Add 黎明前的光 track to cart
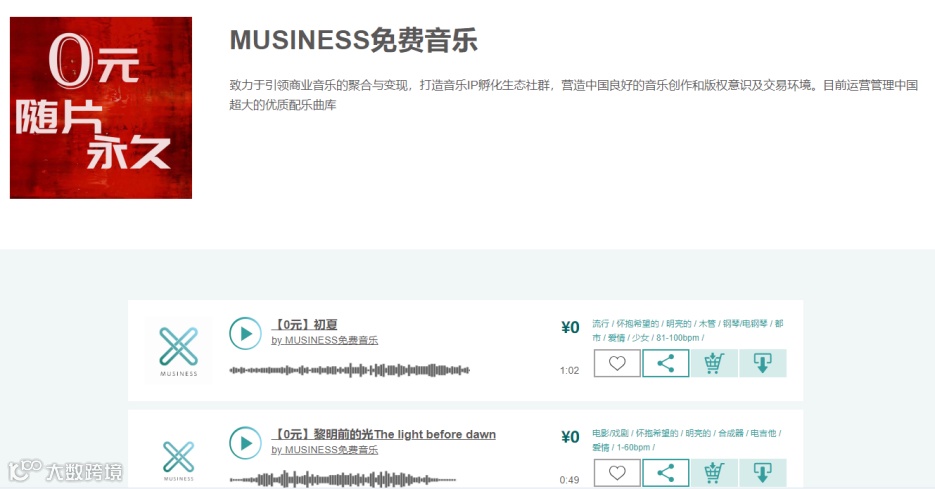Screen dimensions: 935x489 point(714,473)
